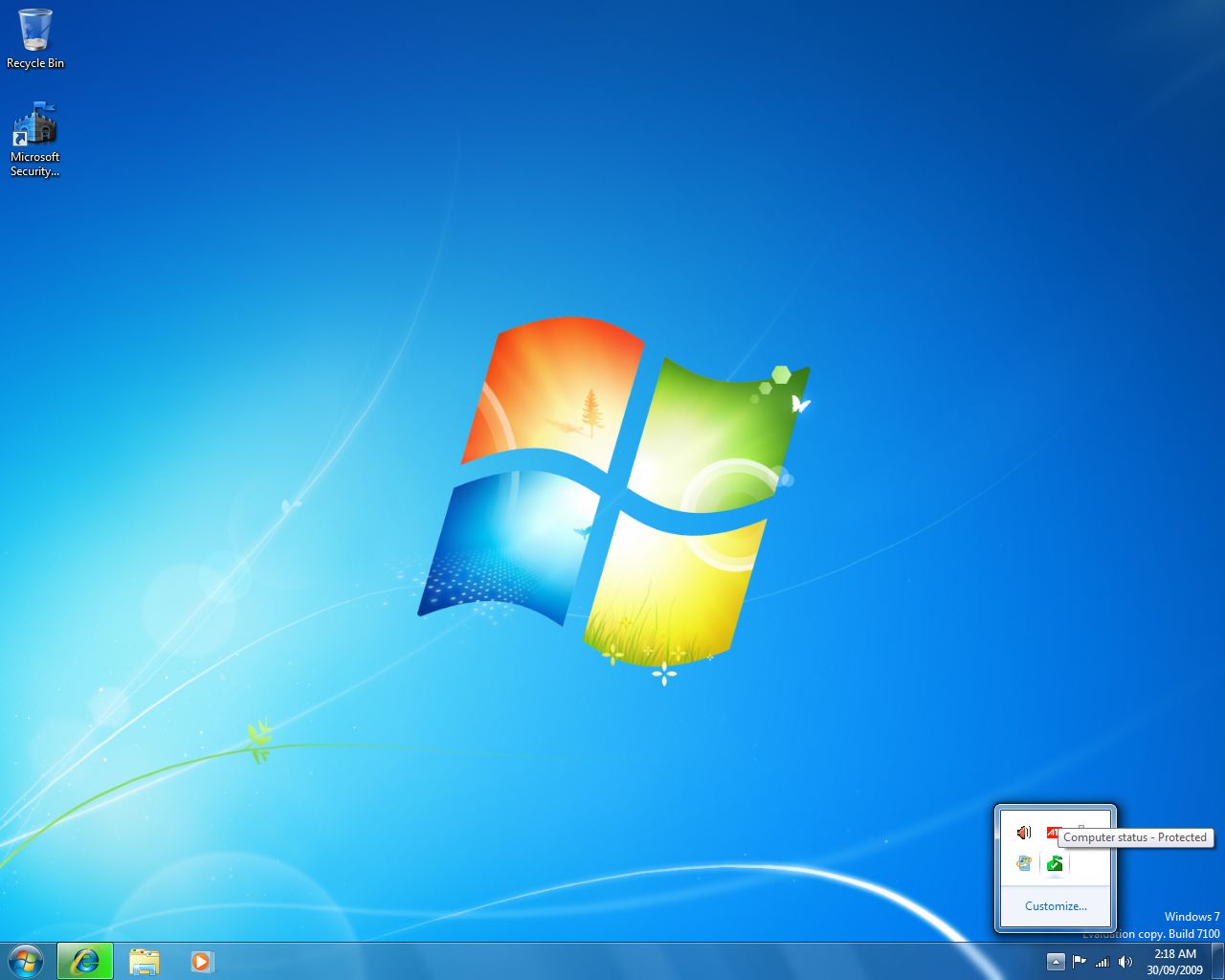Click the clock showing 2:18 AM
Viewport: 1225px width, 980px height.
pos(1174,962)
